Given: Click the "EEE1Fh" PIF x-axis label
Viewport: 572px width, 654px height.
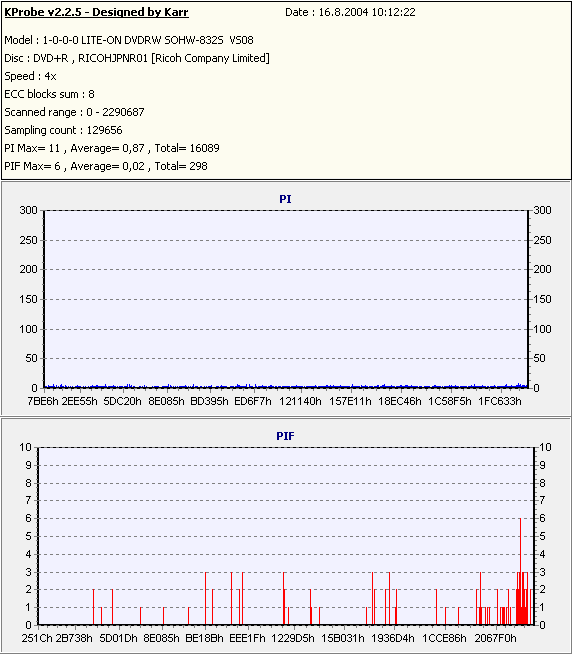Looking at the screenshot, I should pyautogui.click(x=247, y=638).
